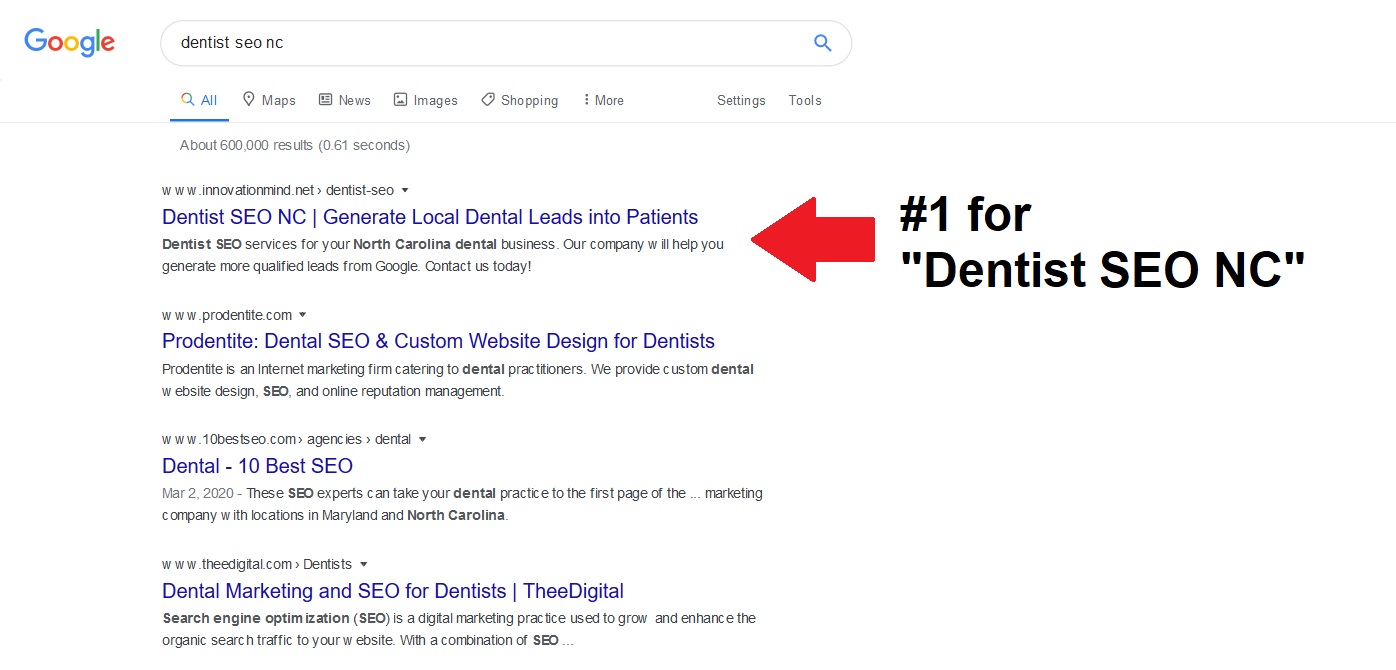1396x670 pixels.
Task: Click the Shopping tag icon
Action: tap(487, 99)
